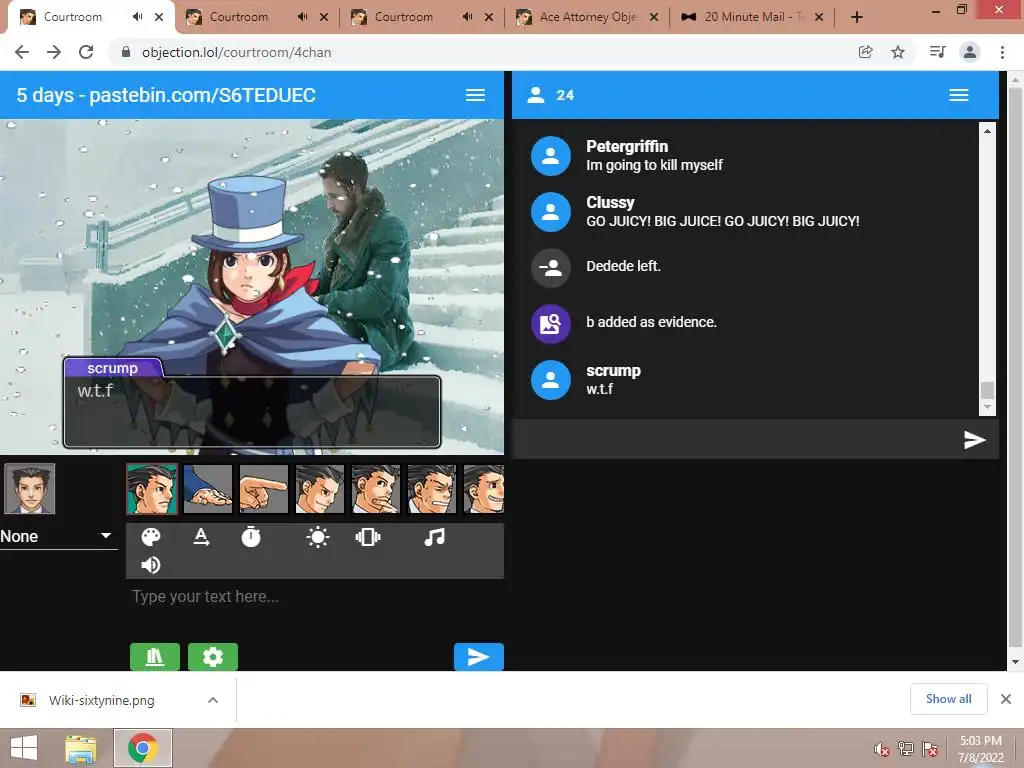Click the page scrollbar down arrow
The height and width of the screenshot is (768, 1024).
pos(1016,662)
